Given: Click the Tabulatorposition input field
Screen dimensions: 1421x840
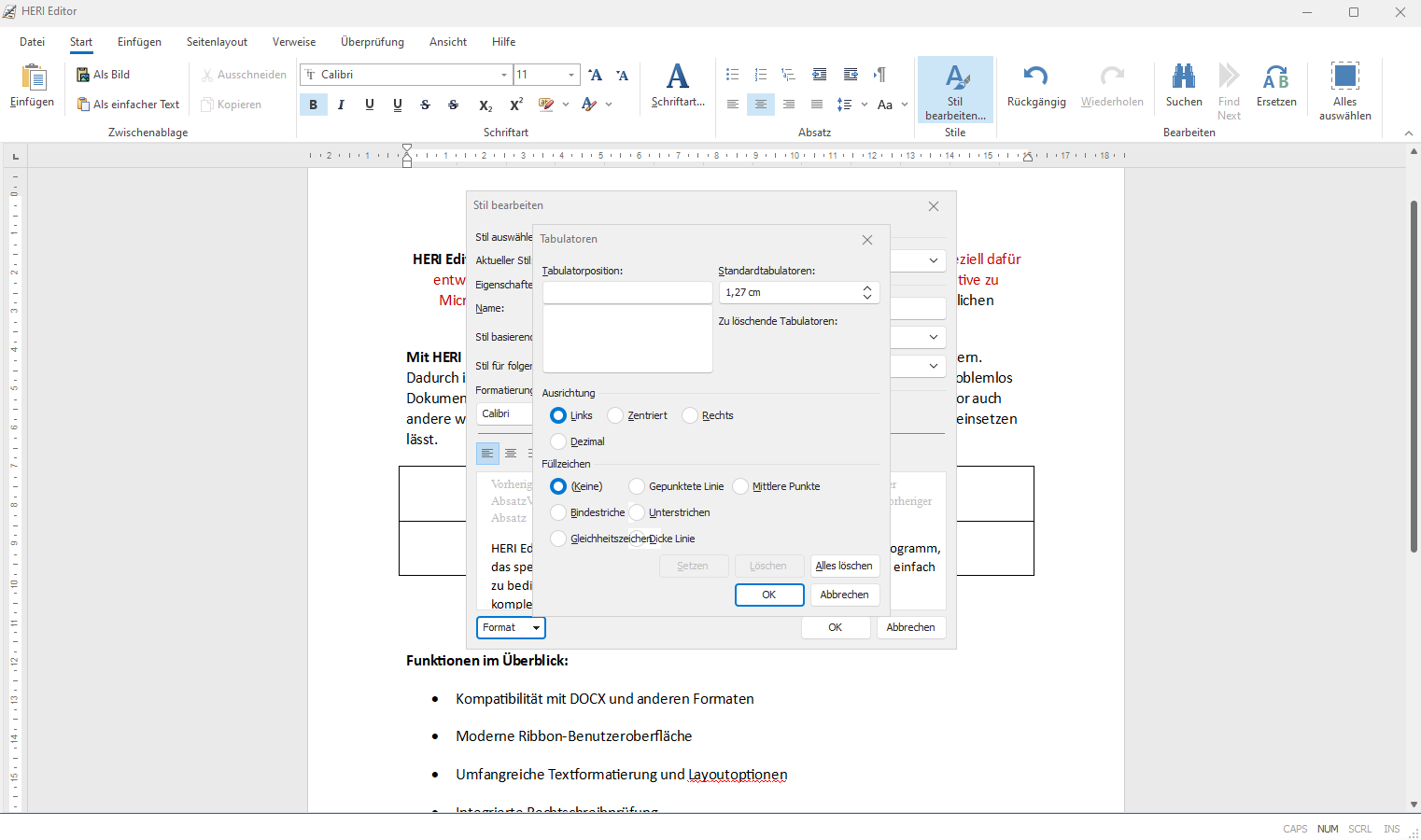Looking at the screenshot, I should pyautogui.click(x=627, y=292).
